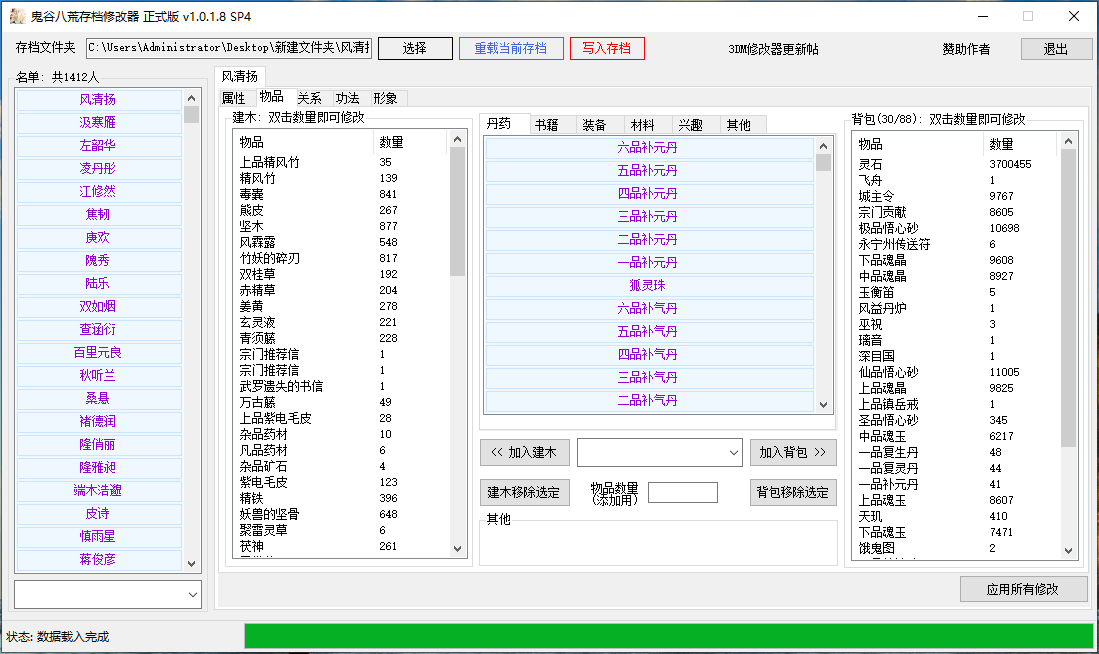Write changes using 写入存档 button
The image size is (1099, 654).
607,48
